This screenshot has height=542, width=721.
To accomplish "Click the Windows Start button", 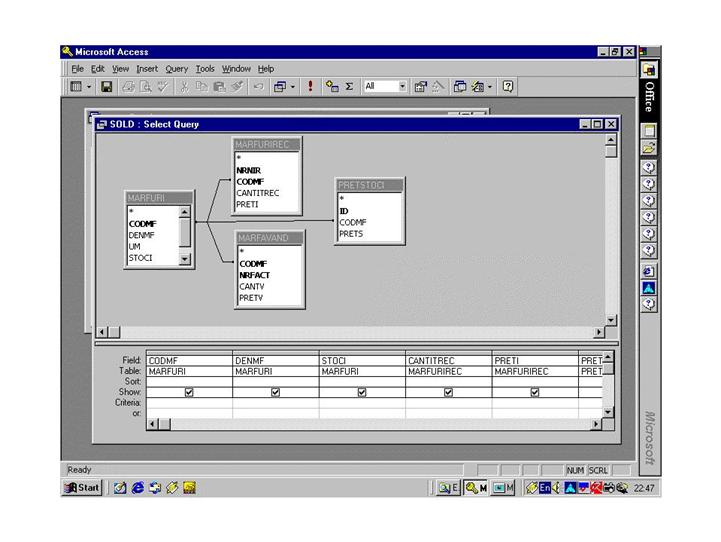I will pyautogui.click(x=82, y=488).
